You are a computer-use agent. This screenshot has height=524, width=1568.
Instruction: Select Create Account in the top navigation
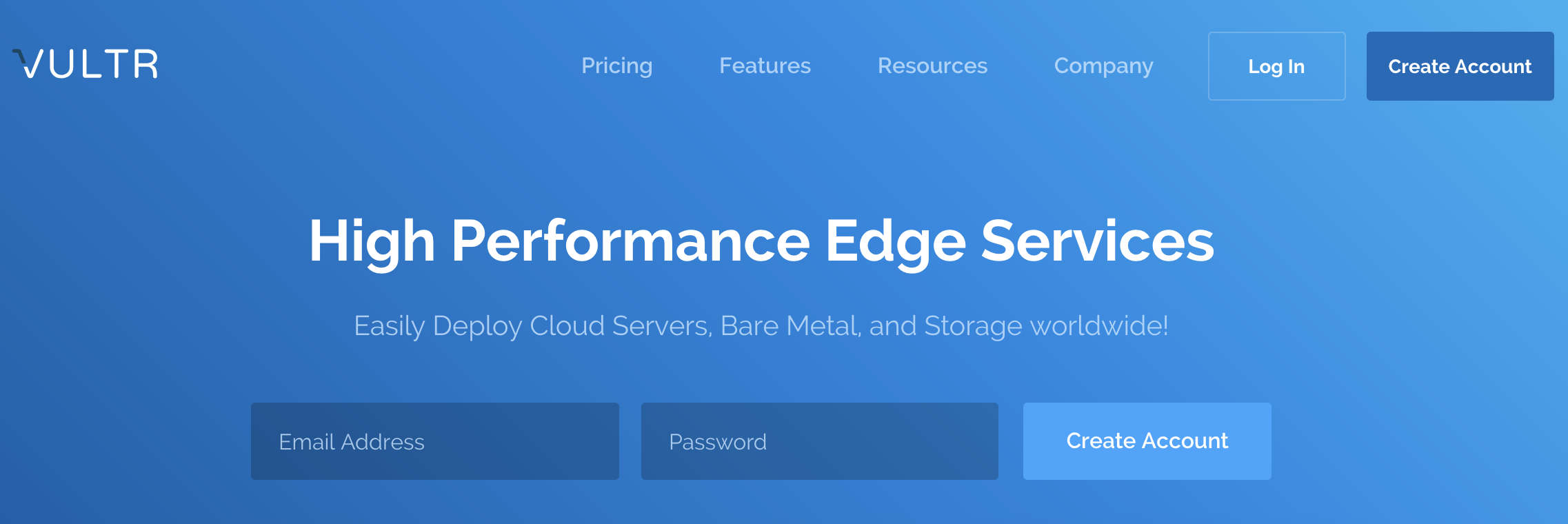tap(1460, 66)
